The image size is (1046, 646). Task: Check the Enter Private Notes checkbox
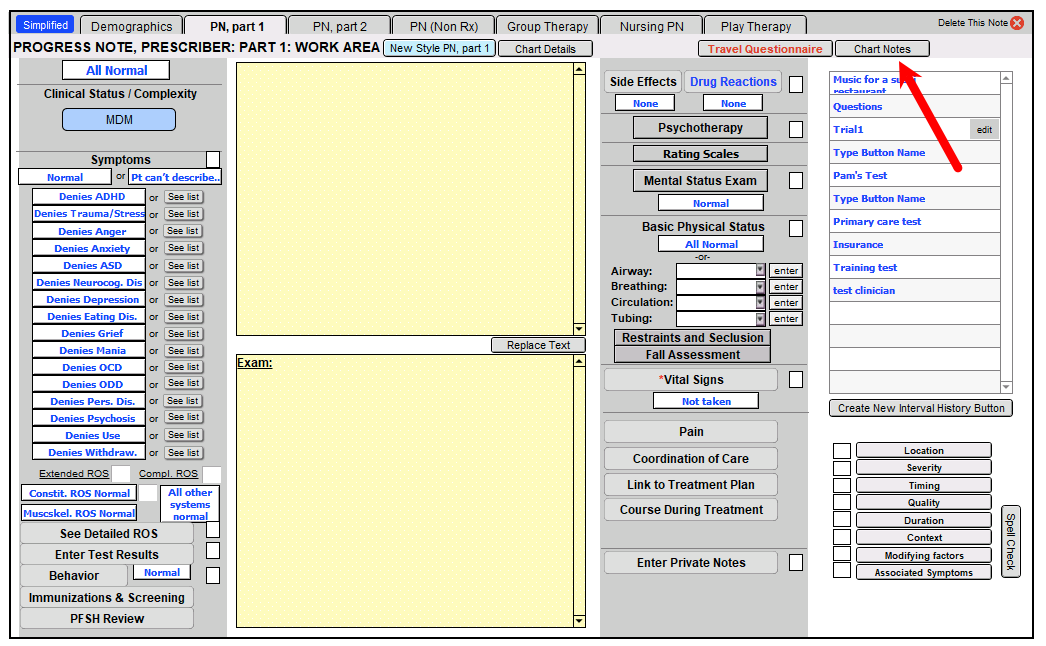pos(796,562)
